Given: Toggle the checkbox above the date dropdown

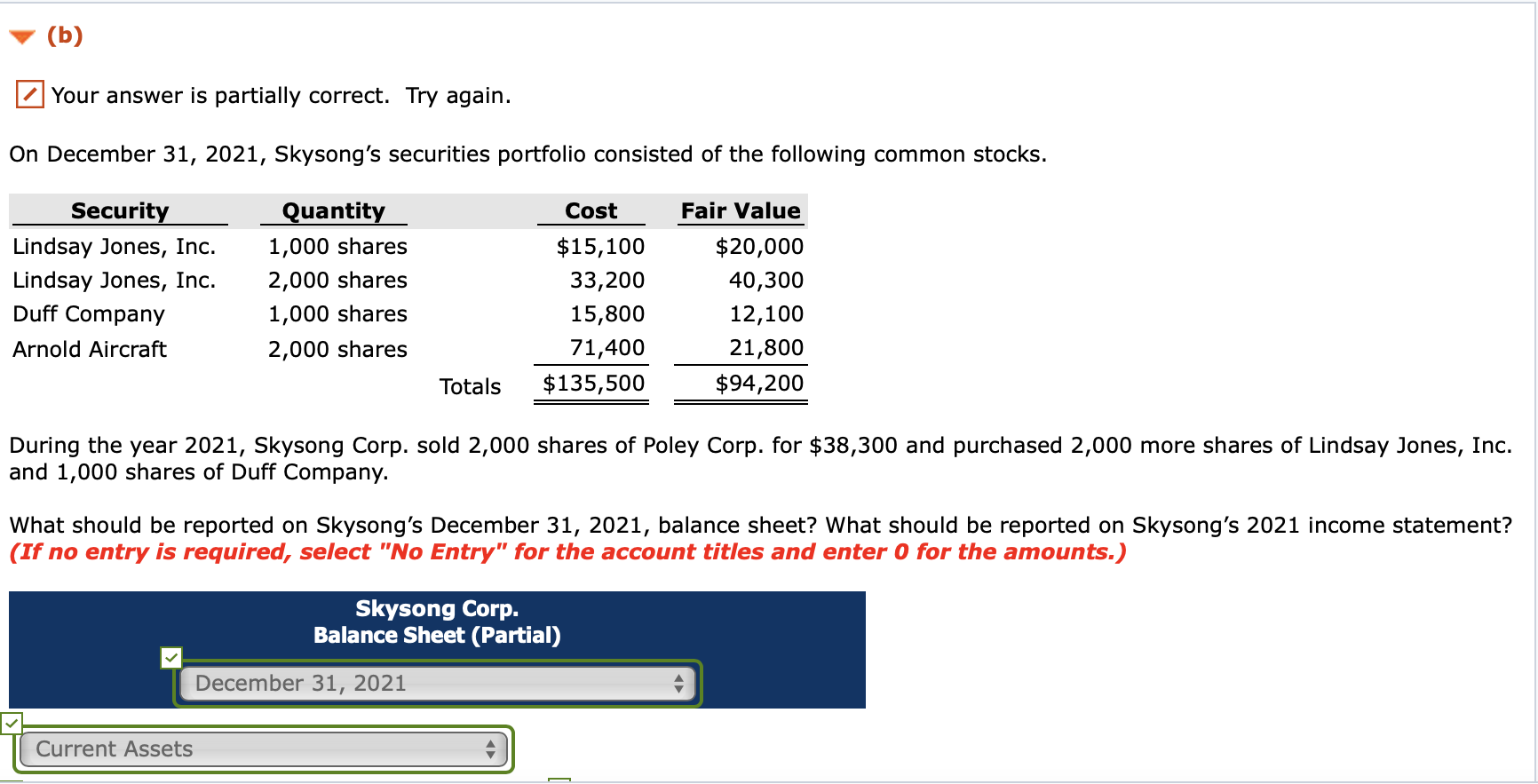Looking at the screenshot, I should click(172, 657).
